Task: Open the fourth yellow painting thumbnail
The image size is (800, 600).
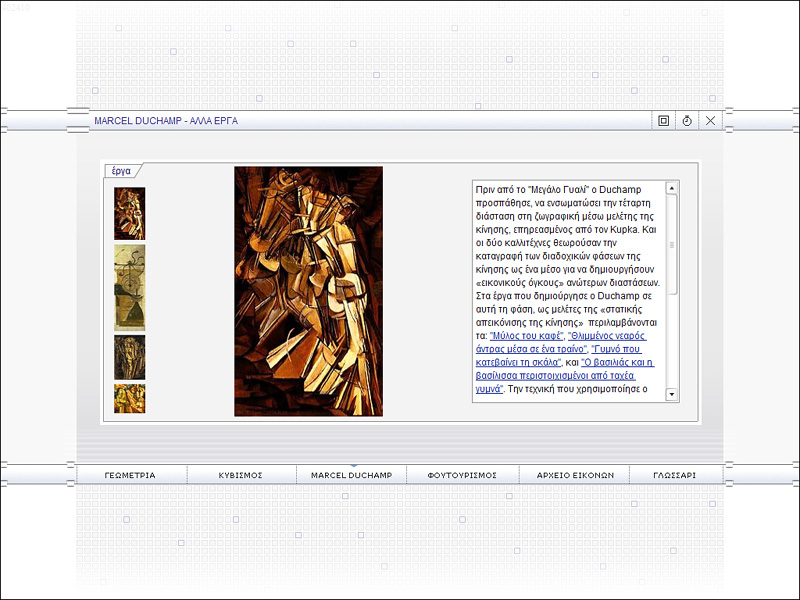Action: 130,398
